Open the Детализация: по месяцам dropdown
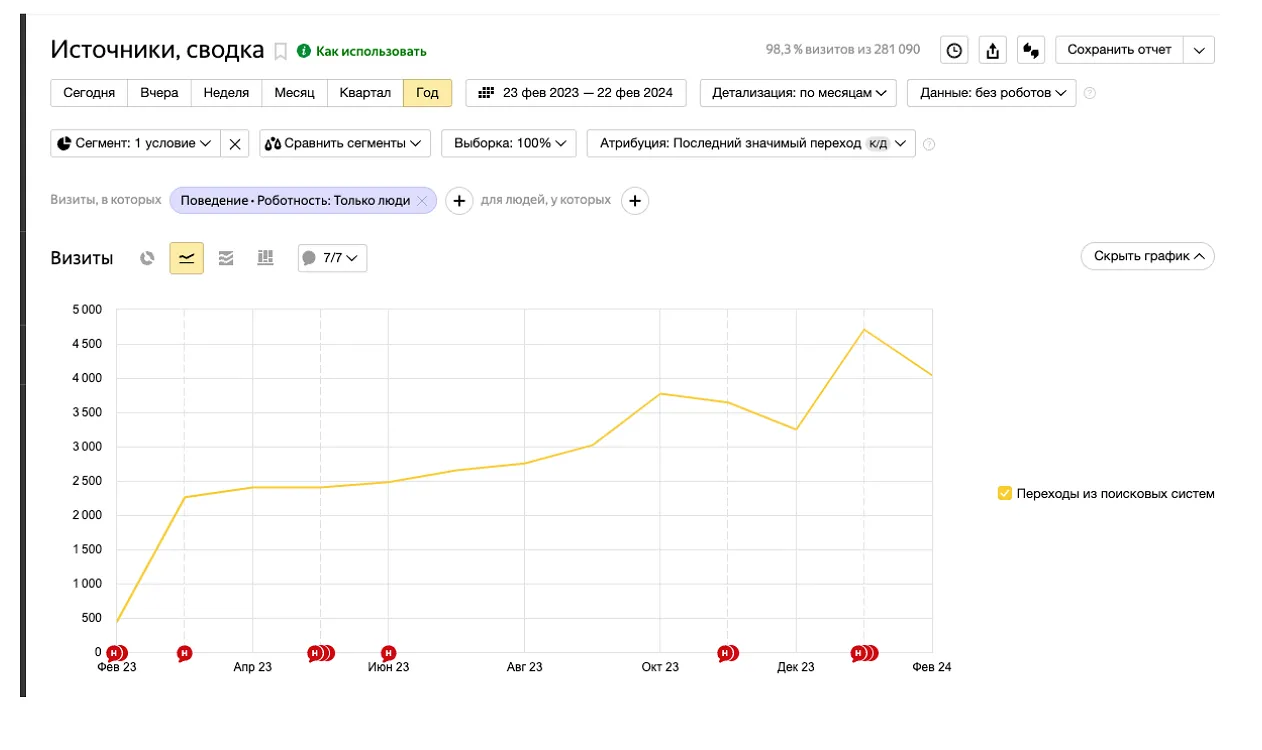This screenshot has width=1262, height=750. pos(798,93)
